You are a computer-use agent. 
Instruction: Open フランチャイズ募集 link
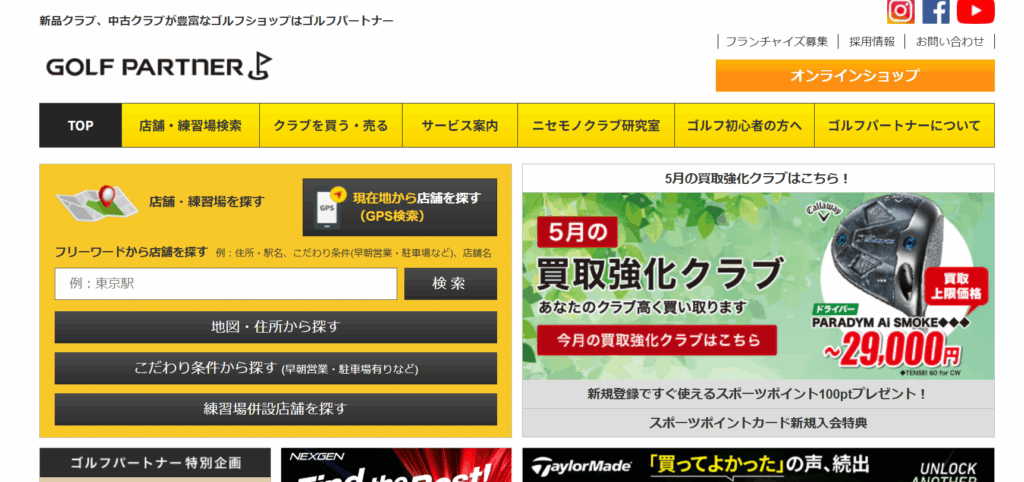click(776, 41)
